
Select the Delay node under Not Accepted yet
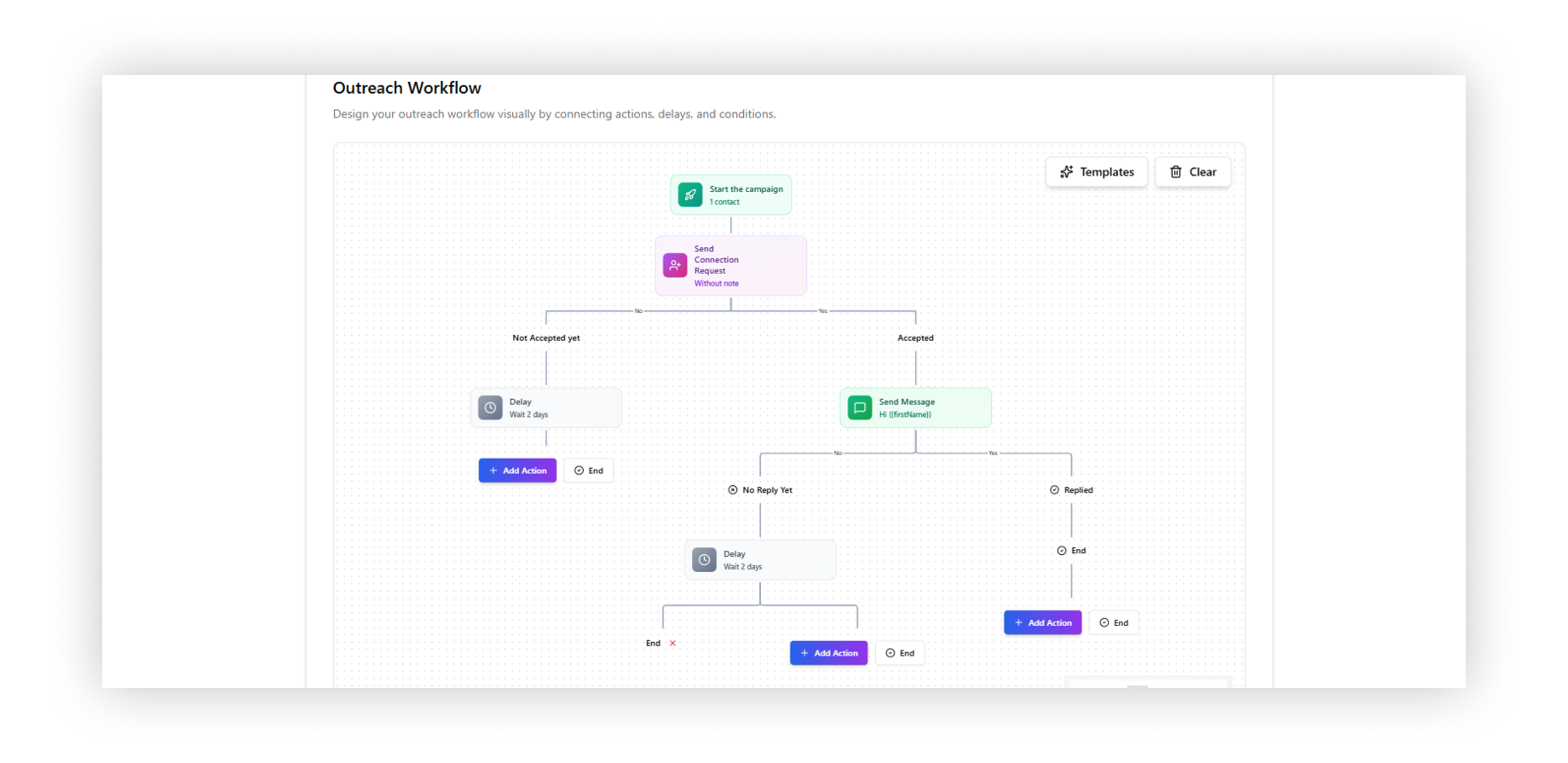(546, 408)
